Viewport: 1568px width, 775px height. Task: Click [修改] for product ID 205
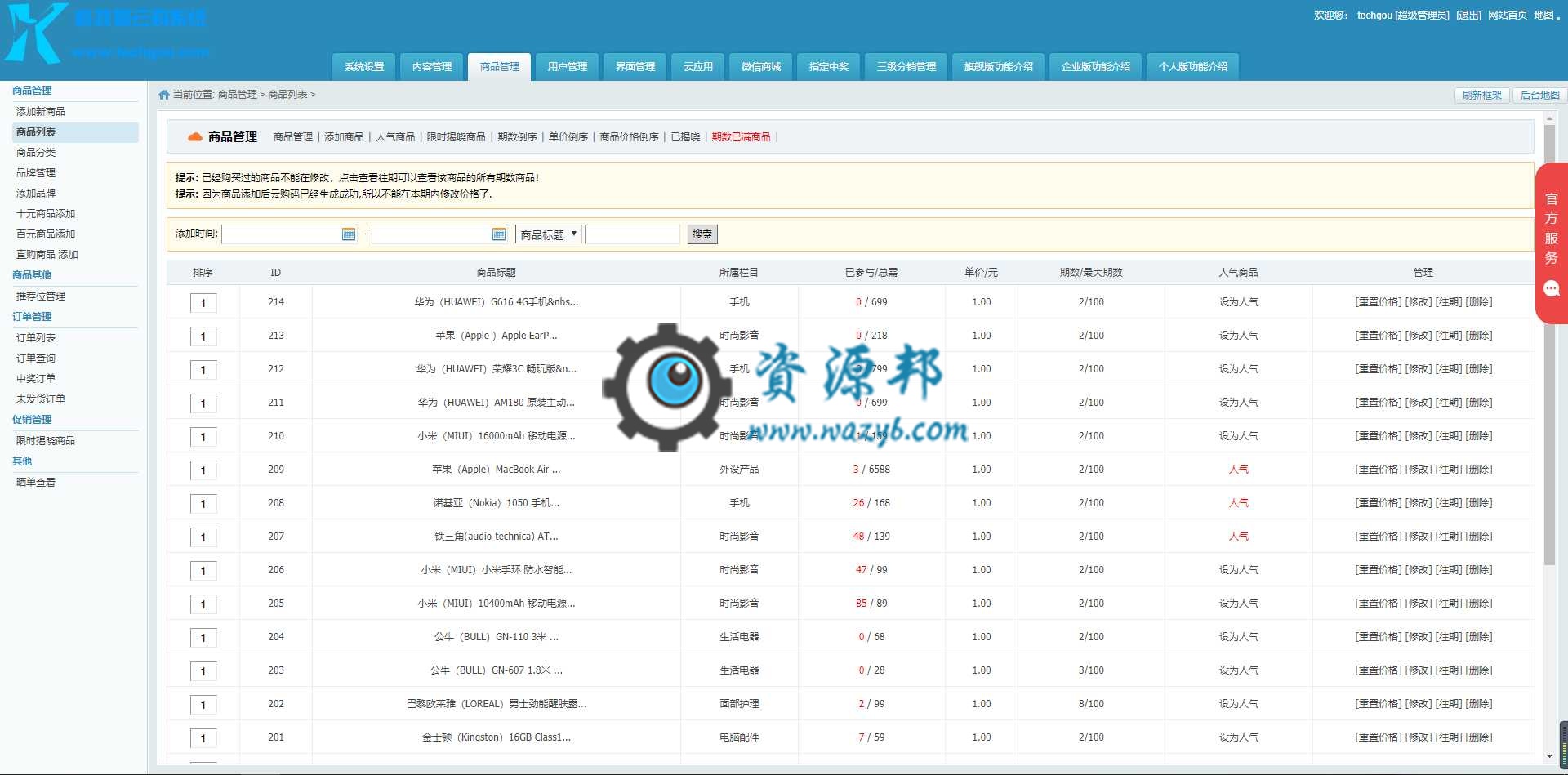(x=1419, y=604)
